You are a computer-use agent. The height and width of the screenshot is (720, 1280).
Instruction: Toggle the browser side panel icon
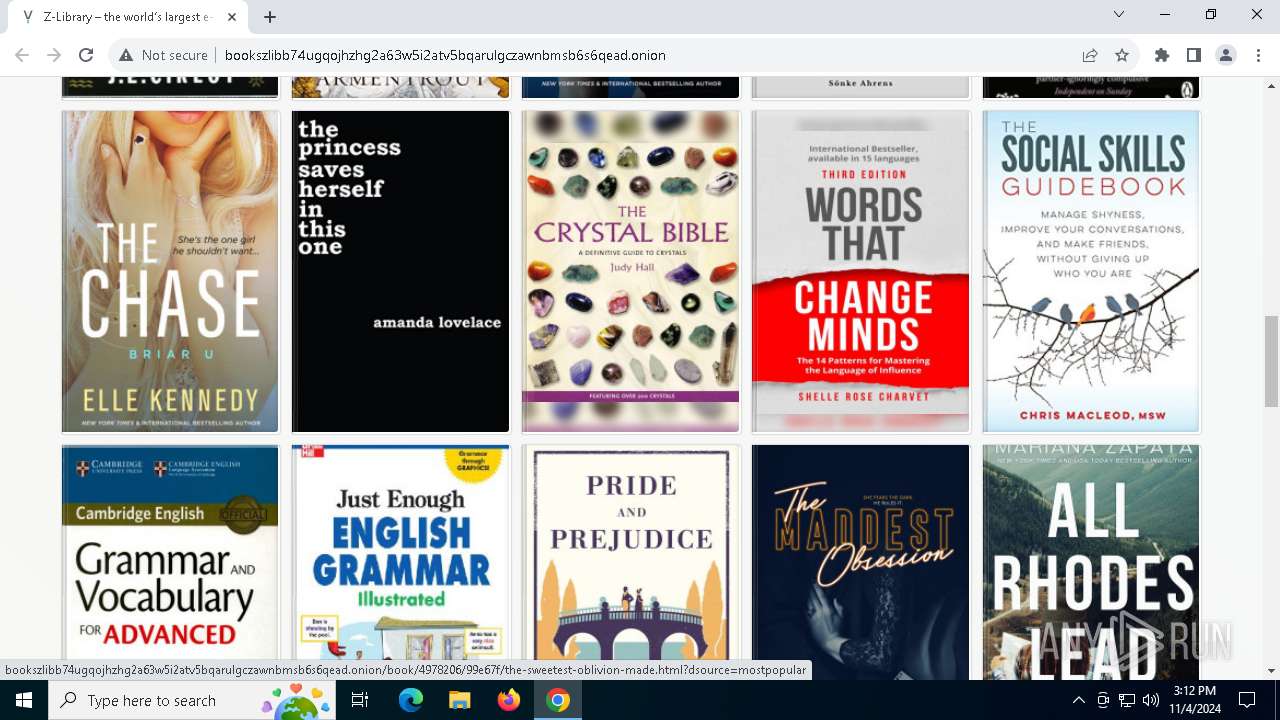(x=1194, y=55)
